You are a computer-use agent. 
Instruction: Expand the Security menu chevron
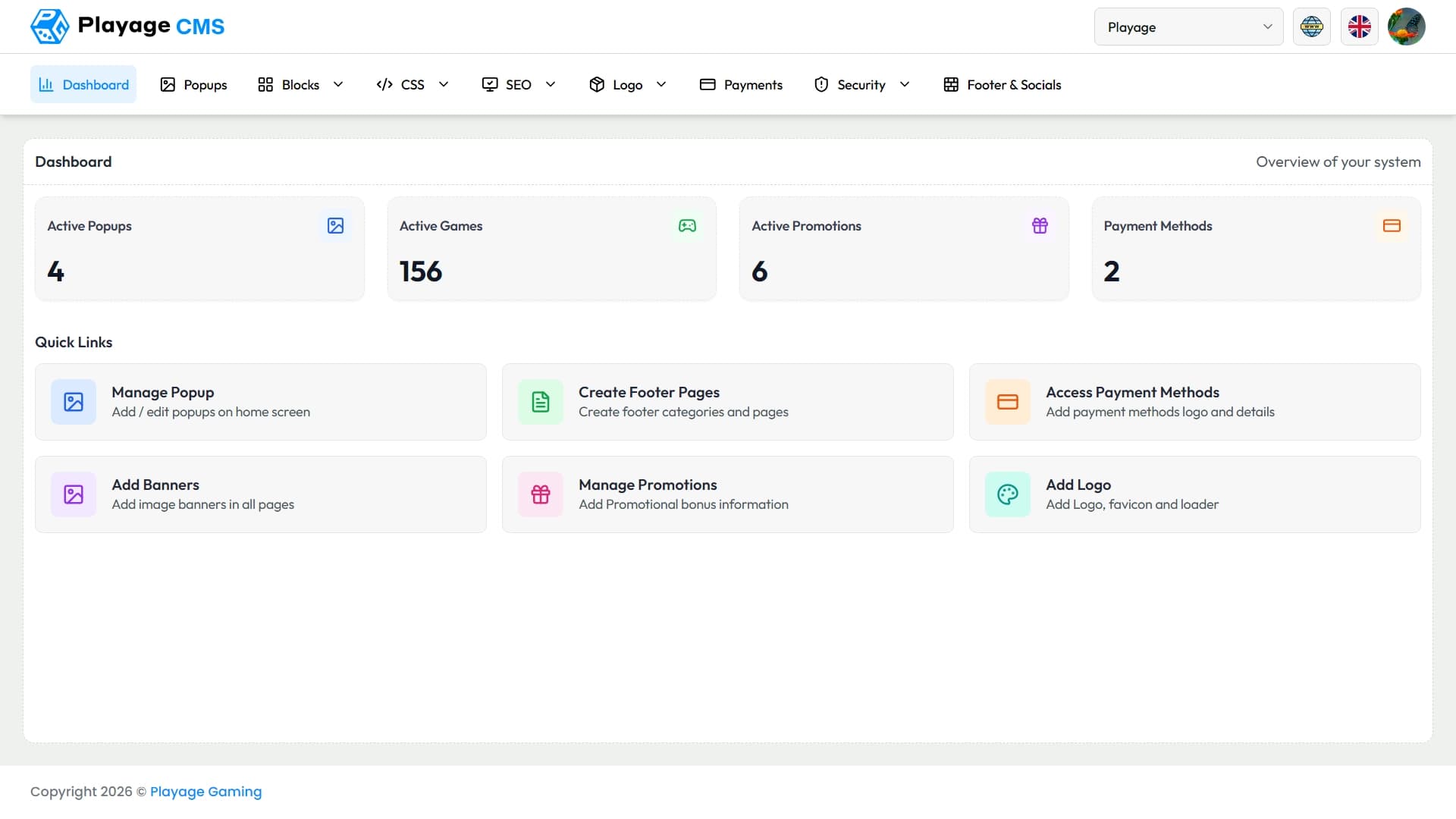click(x=905, y=84)
